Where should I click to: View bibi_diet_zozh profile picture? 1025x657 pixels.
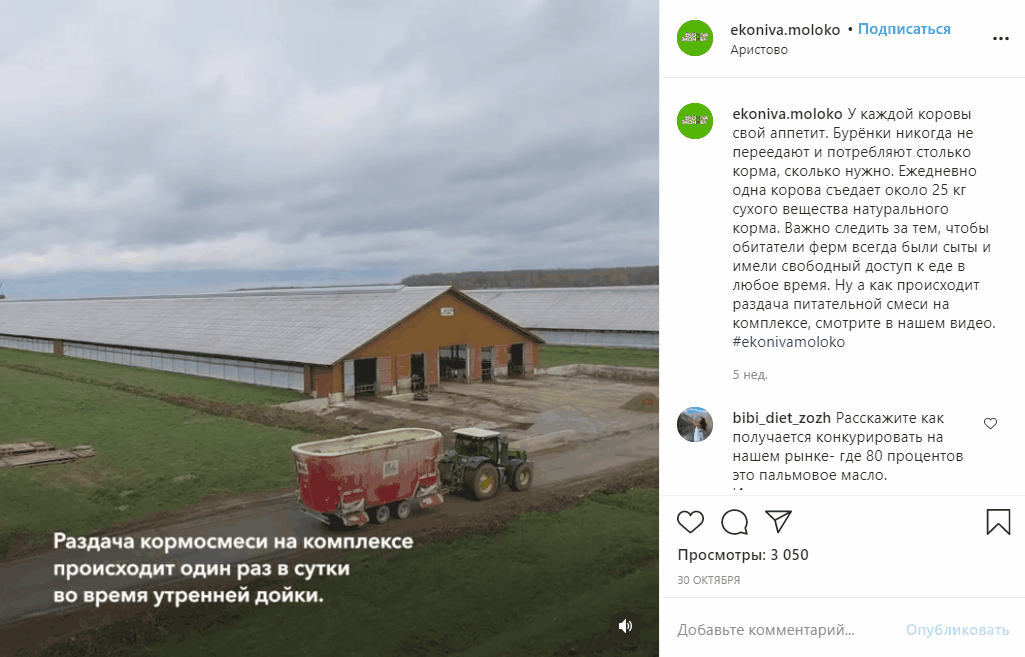pyautogui.click(x=695, y=424)
